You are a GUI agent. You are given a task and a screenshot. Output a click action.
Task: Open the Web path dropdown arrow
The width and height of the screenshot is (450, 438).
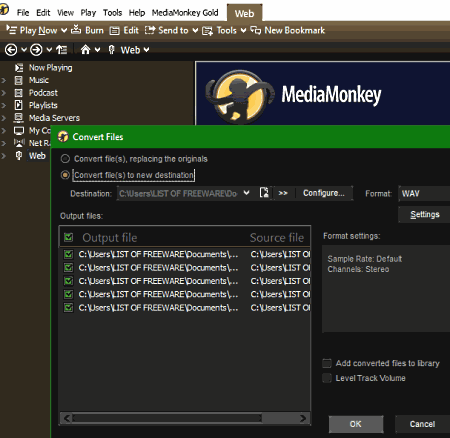coord(146,50)
